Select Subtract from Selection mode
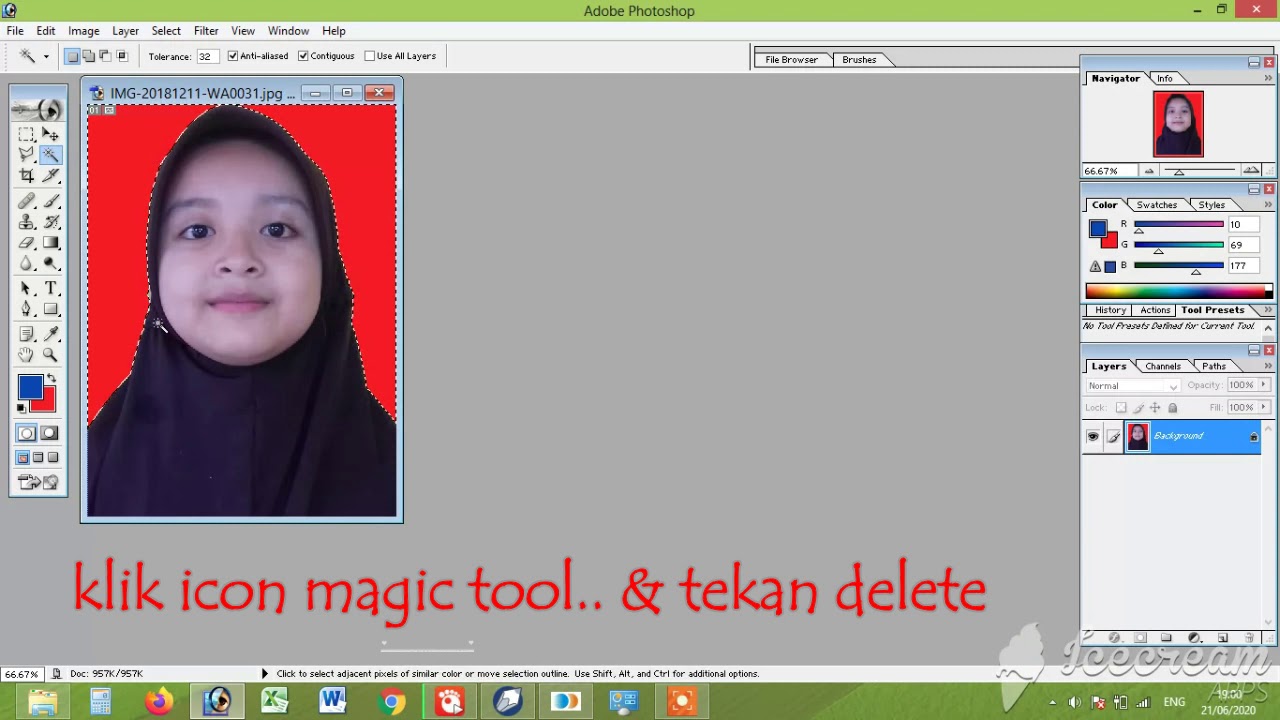The image size is (1280, 720). pos(105,56)
